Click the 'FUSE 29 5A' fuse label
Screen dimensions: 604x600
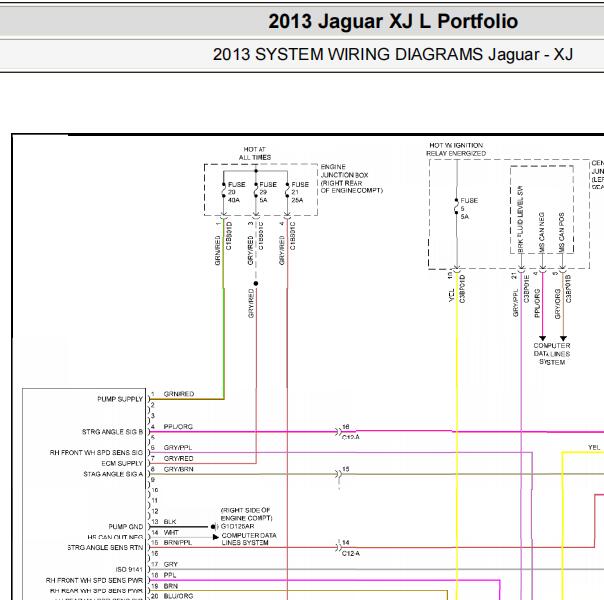click(x=268, y=192)
